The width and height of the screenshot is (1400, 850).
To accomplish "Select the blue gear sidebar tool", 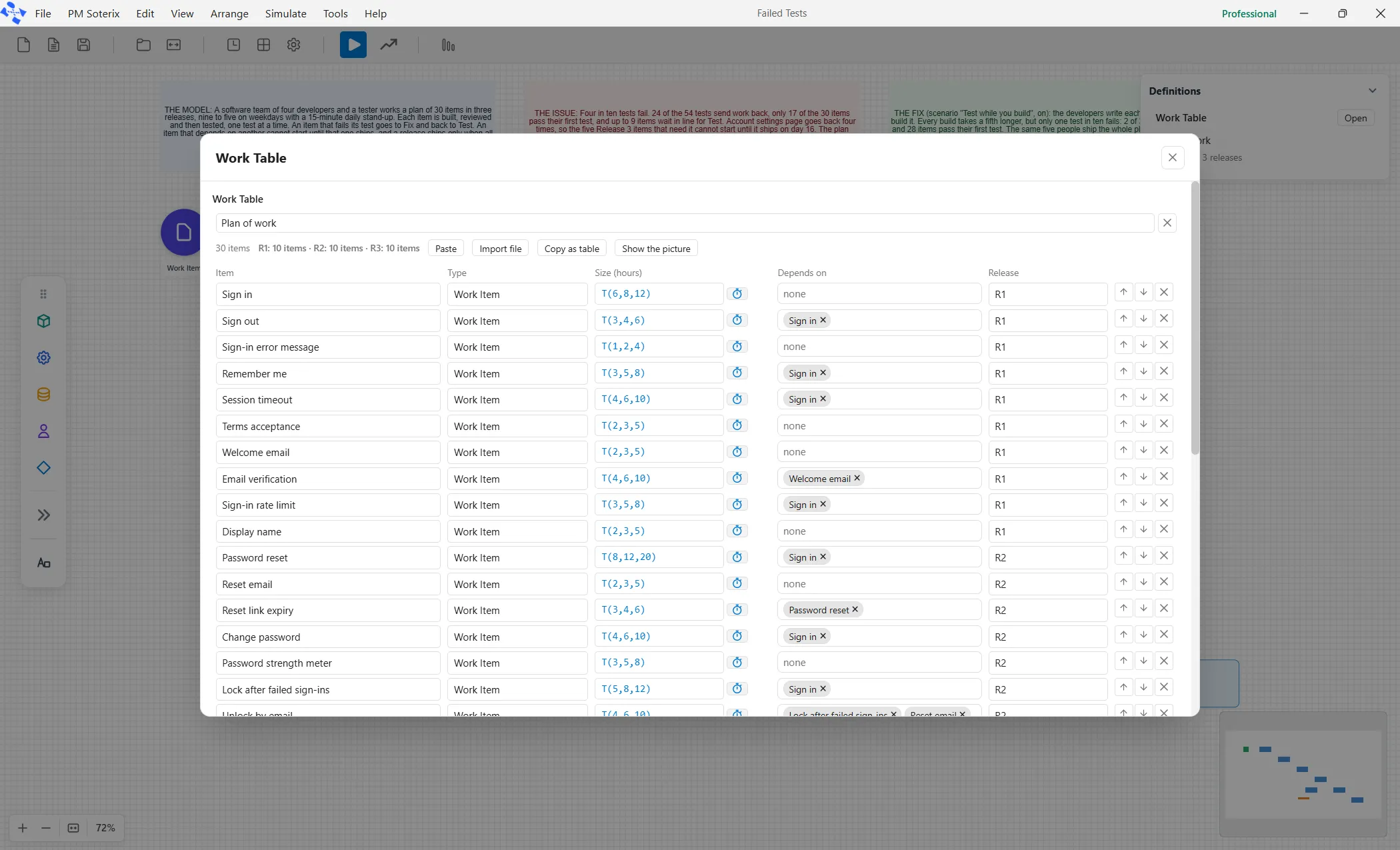I will click(x=43, y=358).
